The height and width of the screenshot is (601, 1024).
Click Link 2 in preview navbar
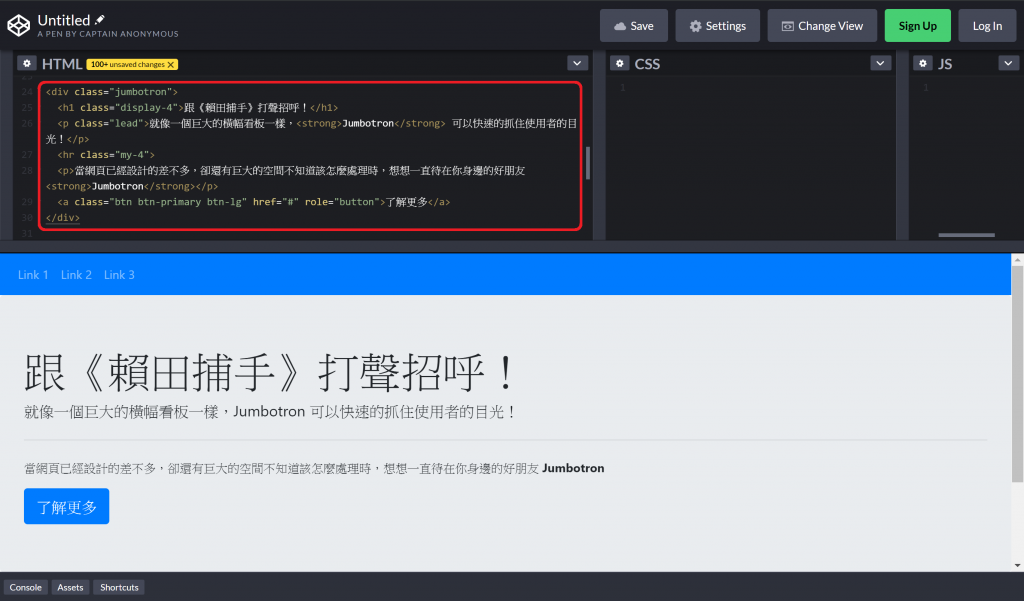point(76,275)
